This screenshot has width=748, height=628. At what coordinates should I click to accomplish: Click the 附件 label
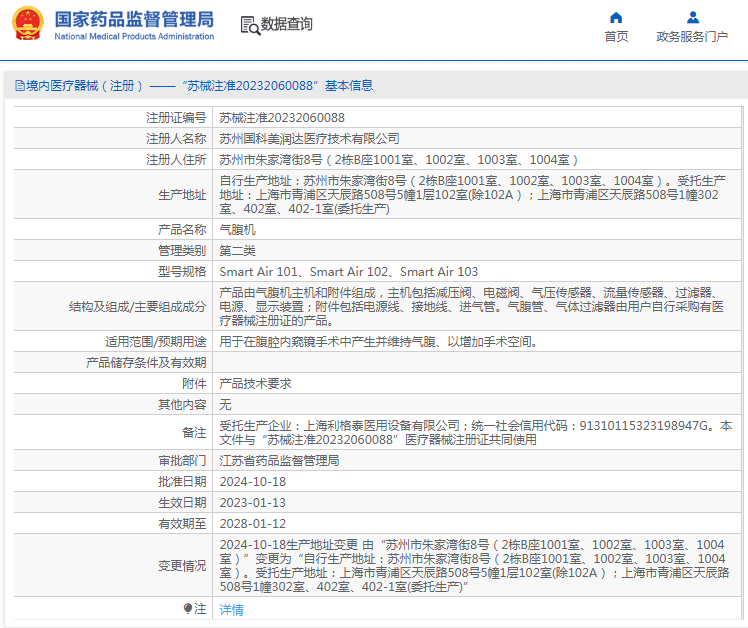[194, 384]
